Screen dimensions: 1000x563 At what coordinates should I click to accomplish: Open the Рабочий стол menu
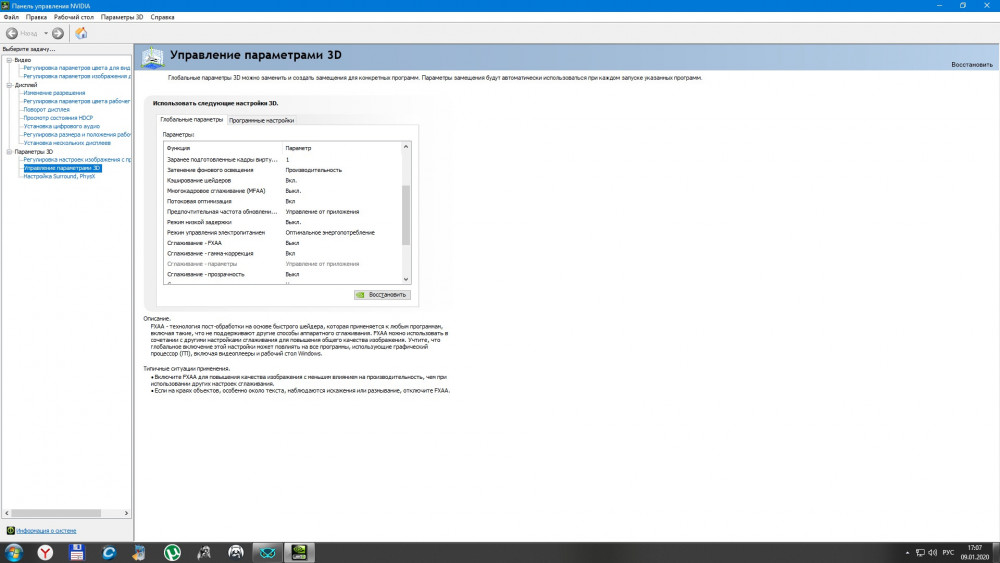pos(73,17)
